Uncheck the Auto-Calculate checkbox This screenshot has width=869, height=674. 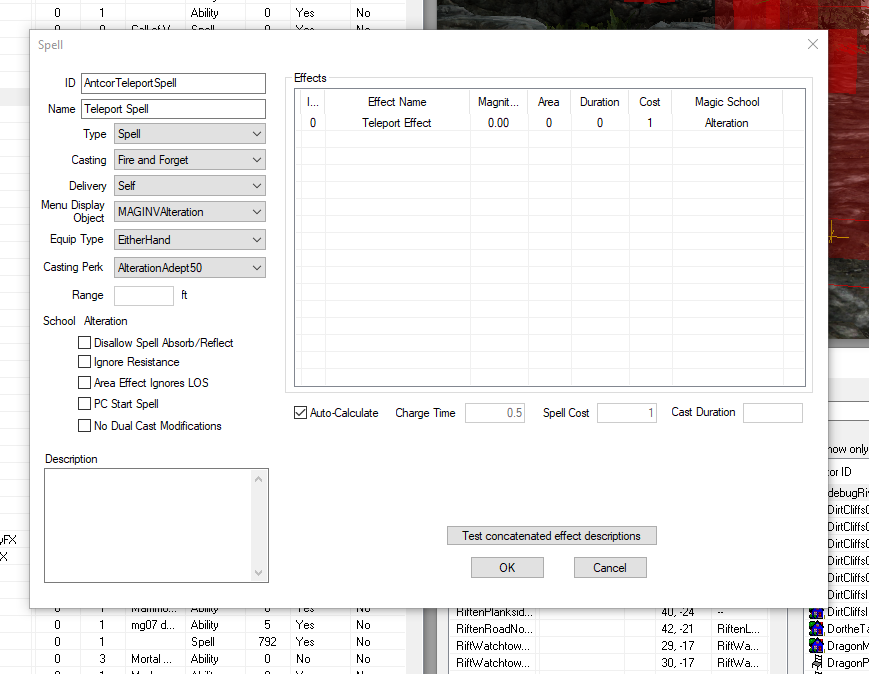[300, 413]
